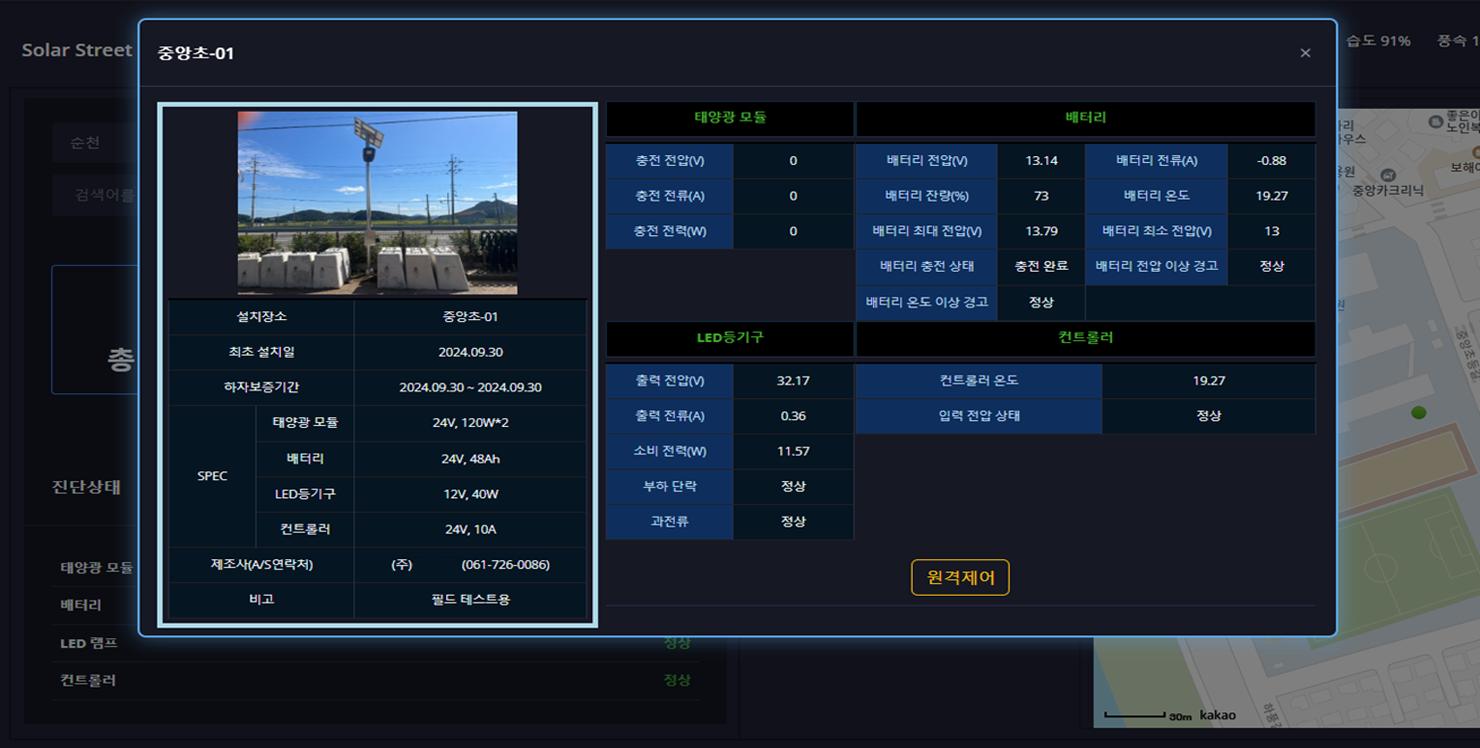Click the Solar Street page title

(77, 50)
